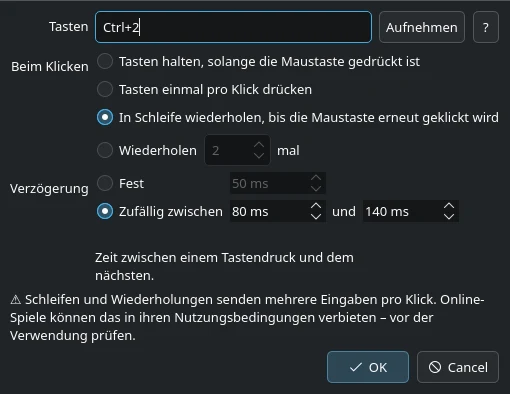Decrease the 80 ms minimum delay

click(x=316, y=217)
